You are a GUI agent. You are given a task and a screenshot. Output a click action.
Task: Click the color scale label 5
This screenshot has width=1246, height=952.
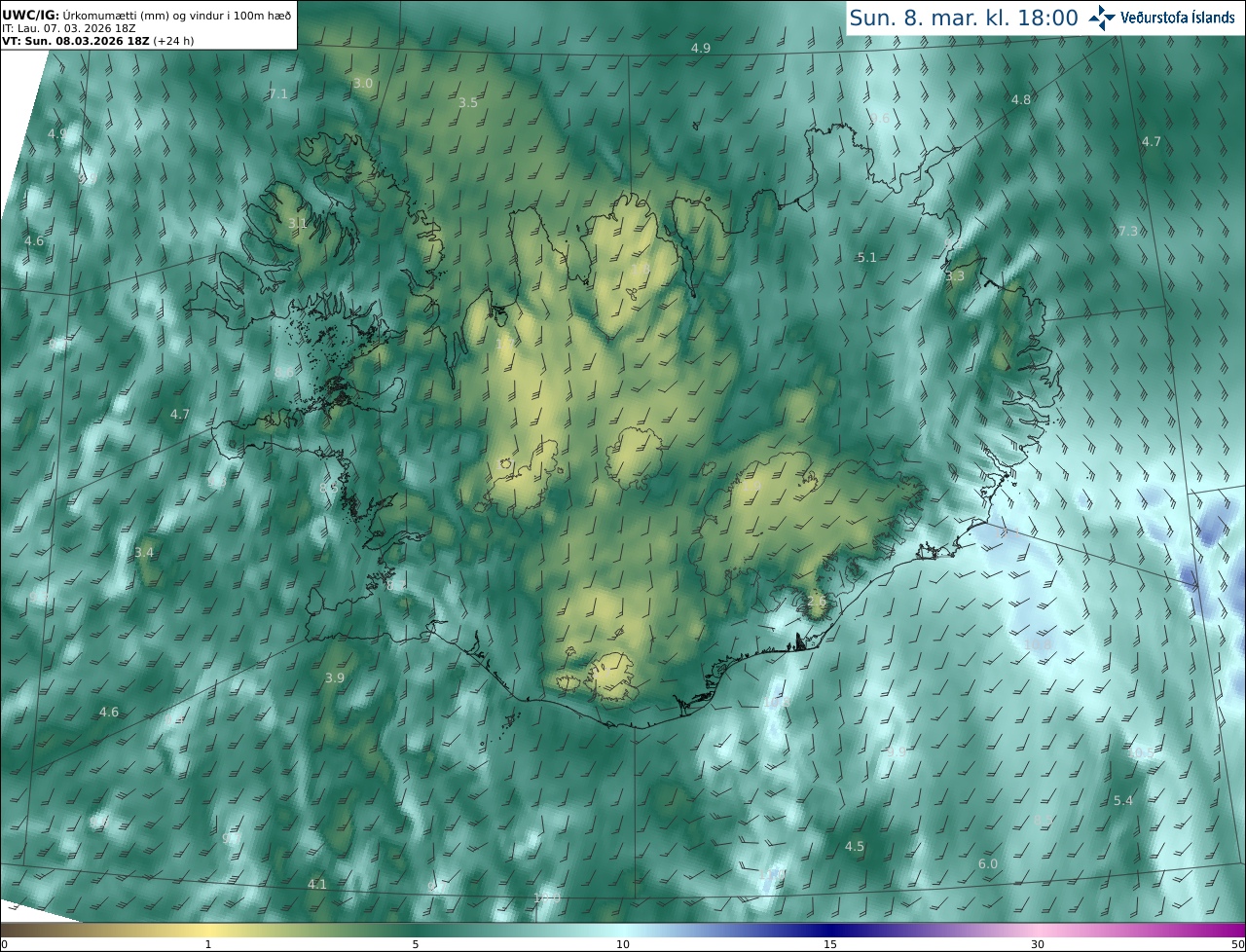coord(416,944)
